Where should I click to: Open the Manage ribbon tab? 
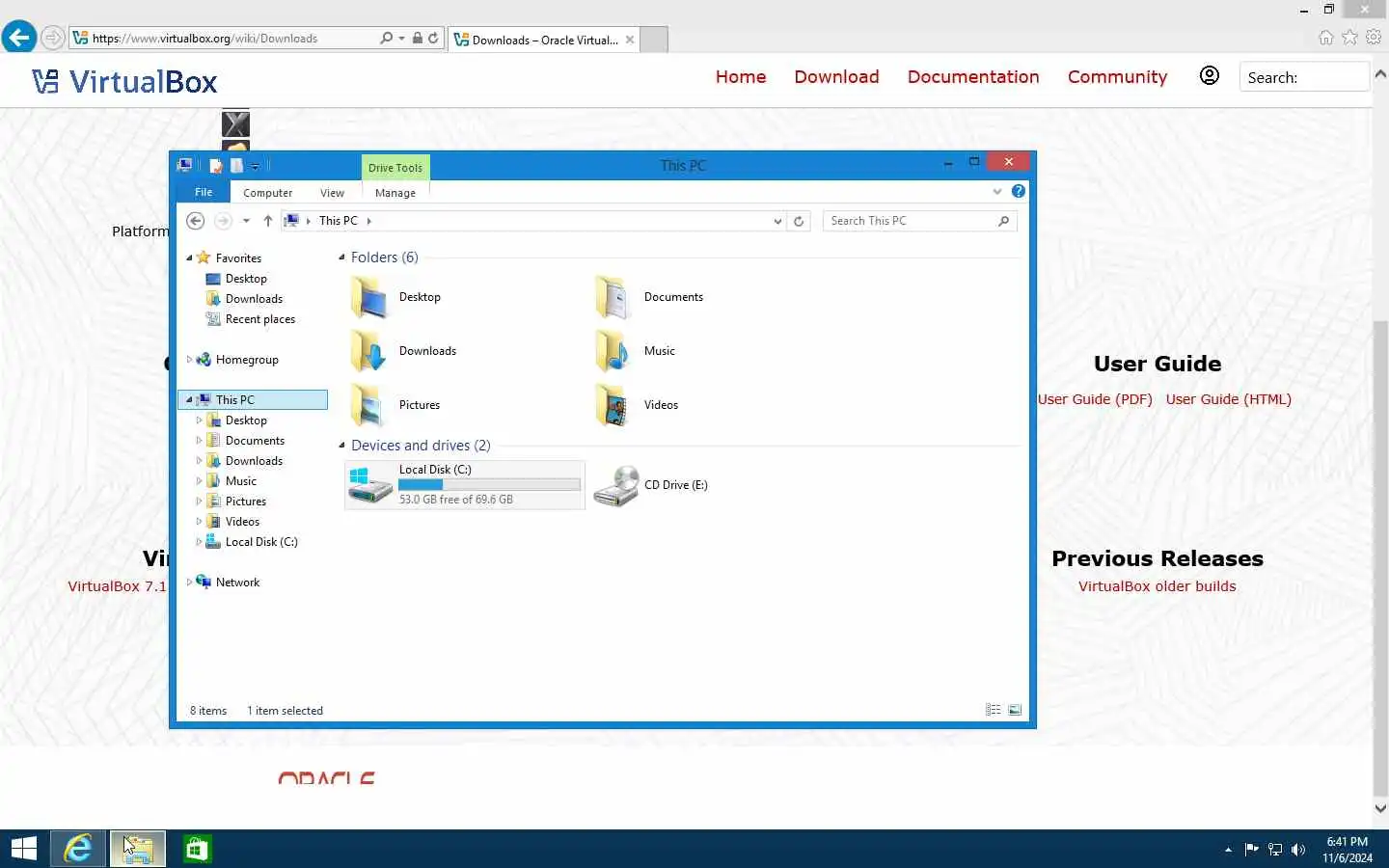pyautogui.click(x=395, y=193)
